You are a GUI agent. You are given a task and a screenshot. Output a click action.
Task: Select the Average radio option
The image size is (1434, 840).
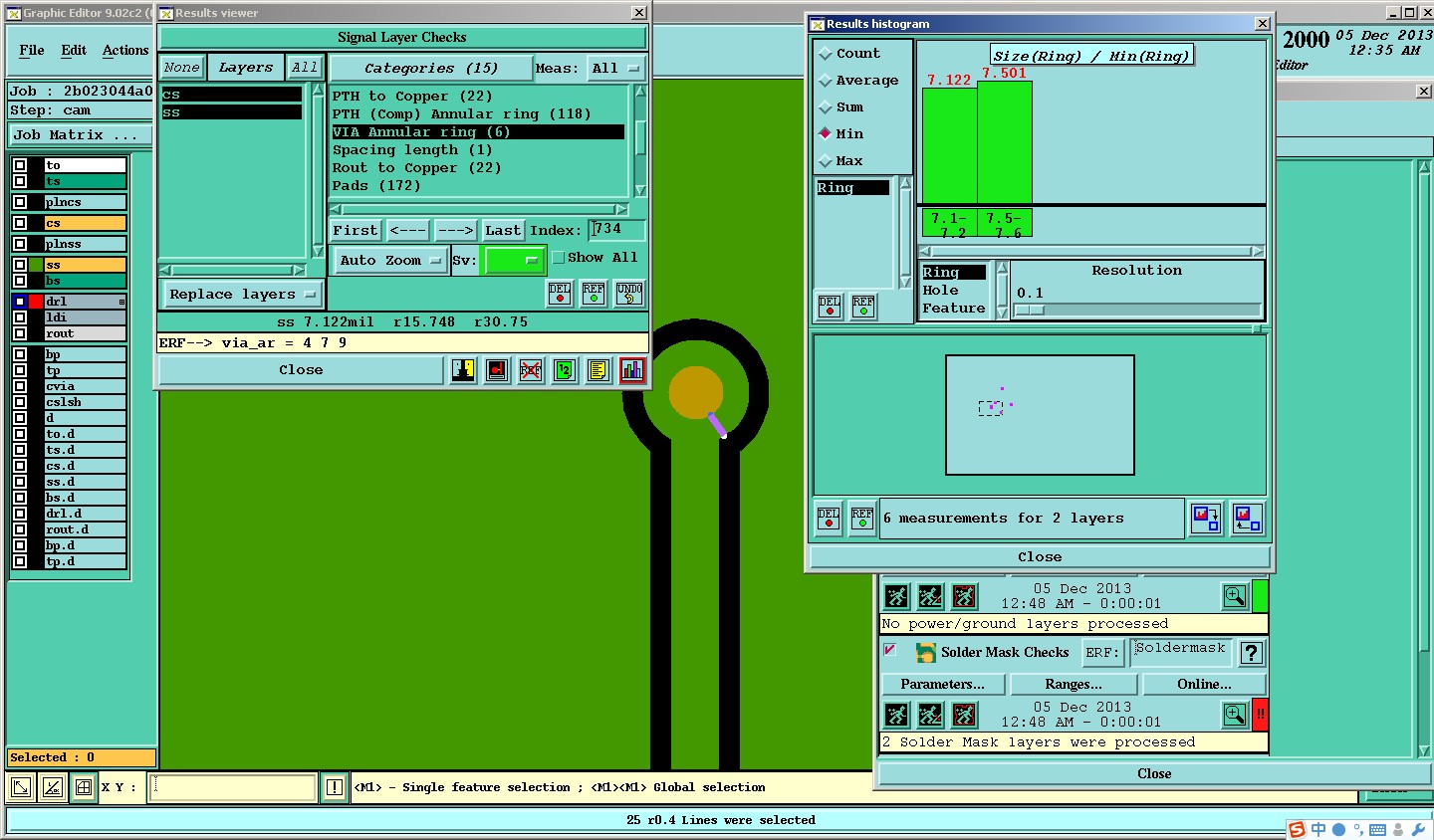point(825,81)
